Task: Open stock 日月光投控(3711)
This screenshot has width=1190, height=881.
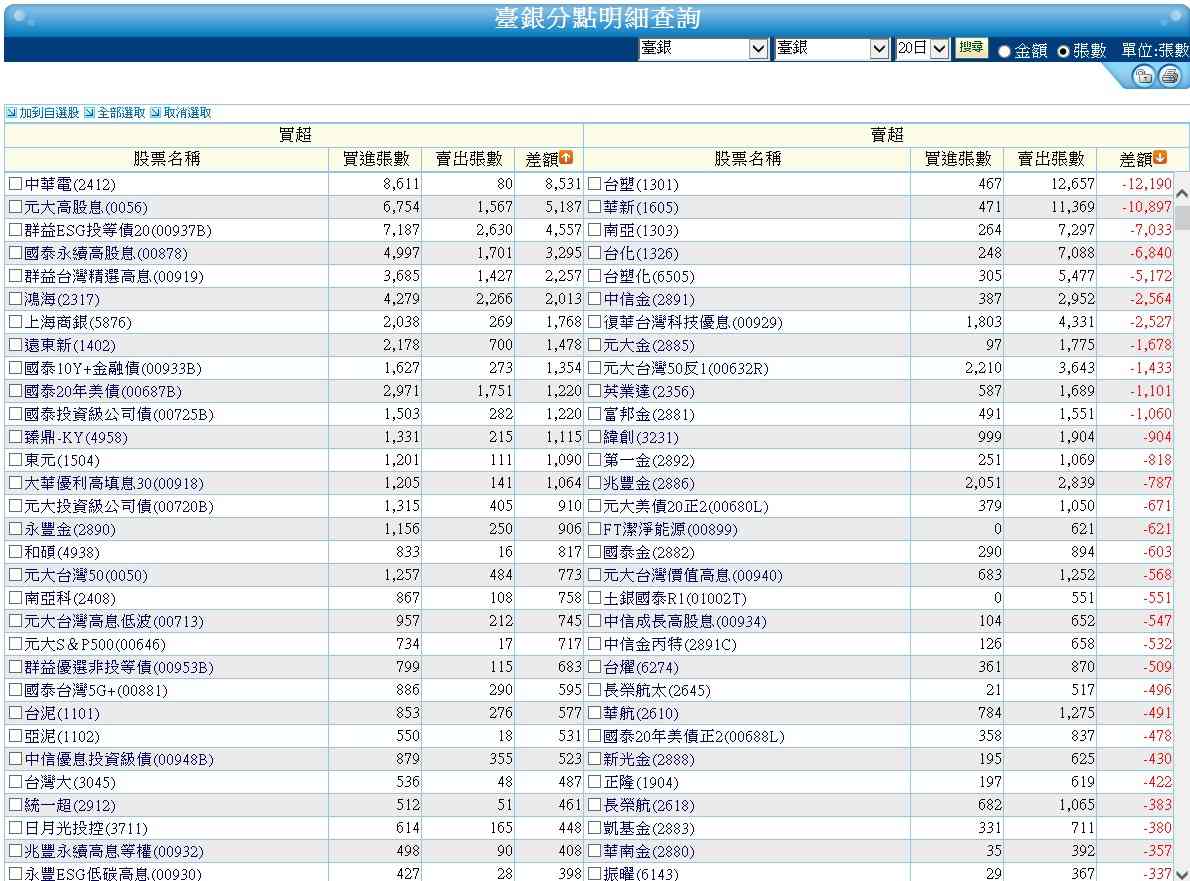Action: pyautogui.click(x=86, y=829)
